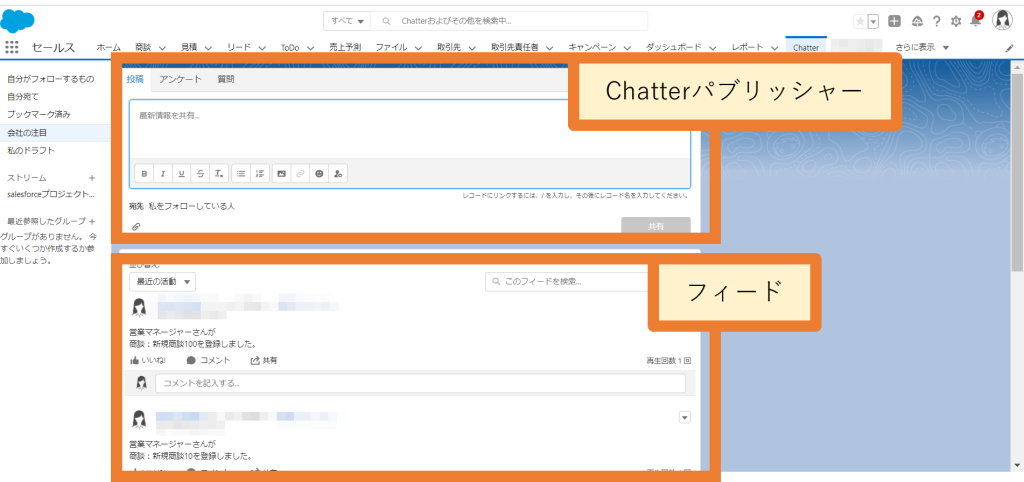
Task: Click the このフィードを検索 field
Action: coord(566,281)
